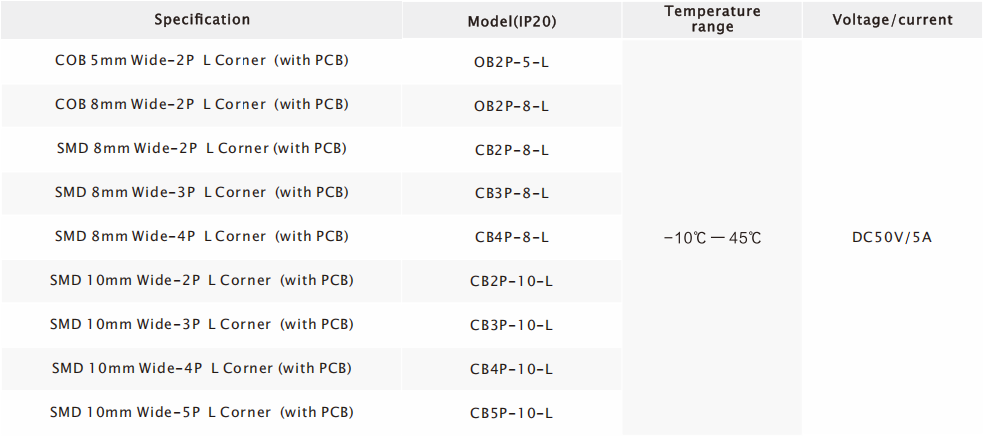
Task: Select the SMD 8mm Wide-4P L Corner specification
Action: (202, 237)
